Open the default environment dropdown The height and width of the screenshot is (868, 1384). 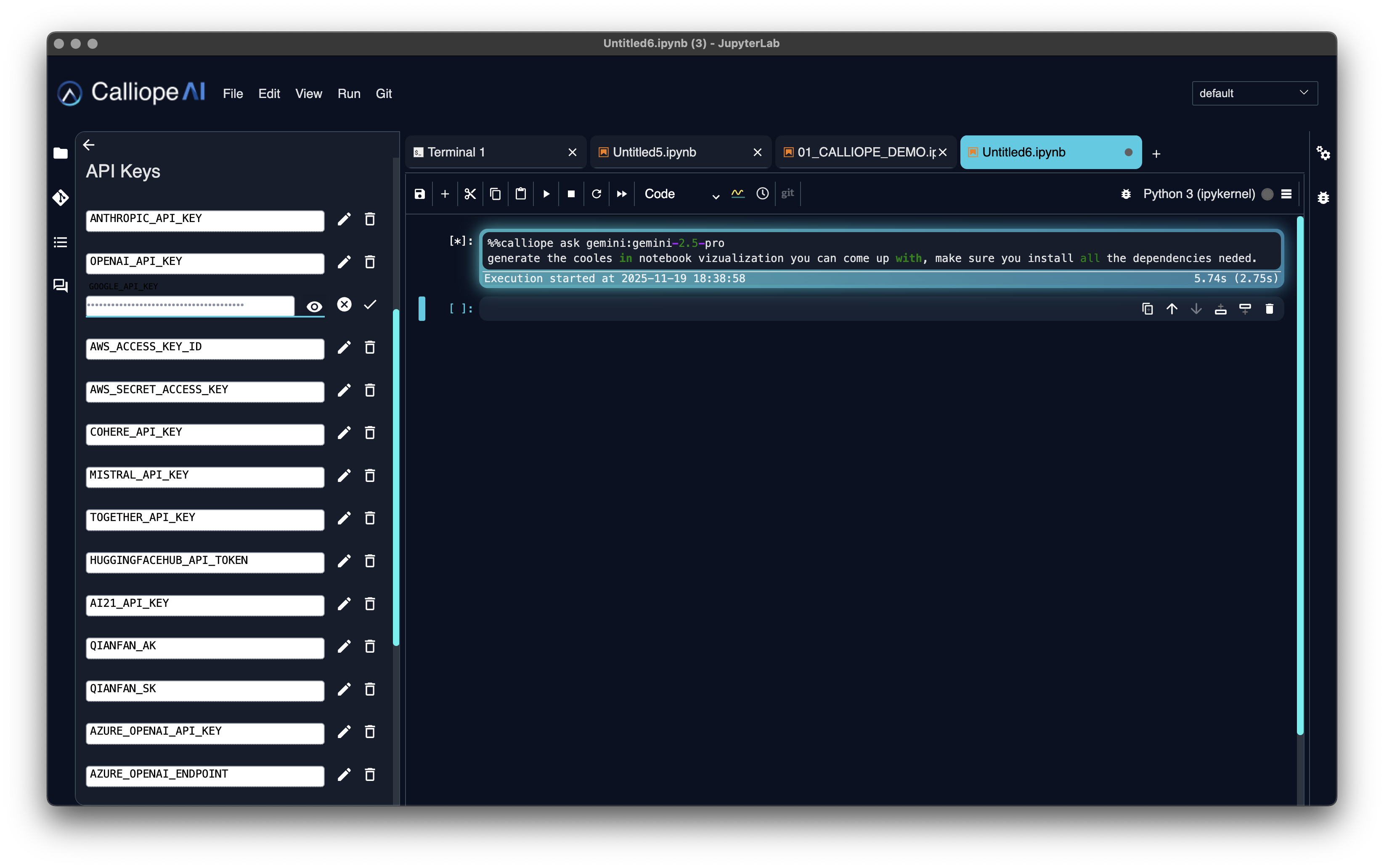(x=1254, y=93)
